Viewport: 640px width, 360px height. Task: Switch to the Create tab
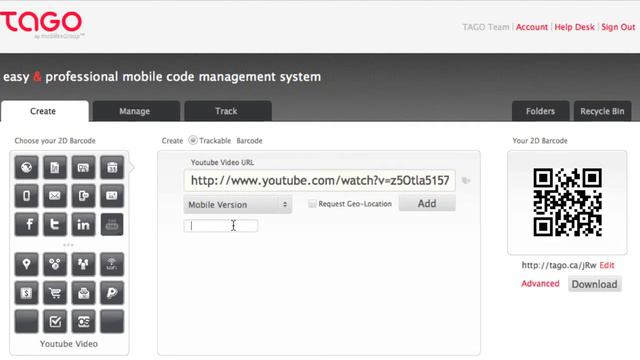pos(44,111)
